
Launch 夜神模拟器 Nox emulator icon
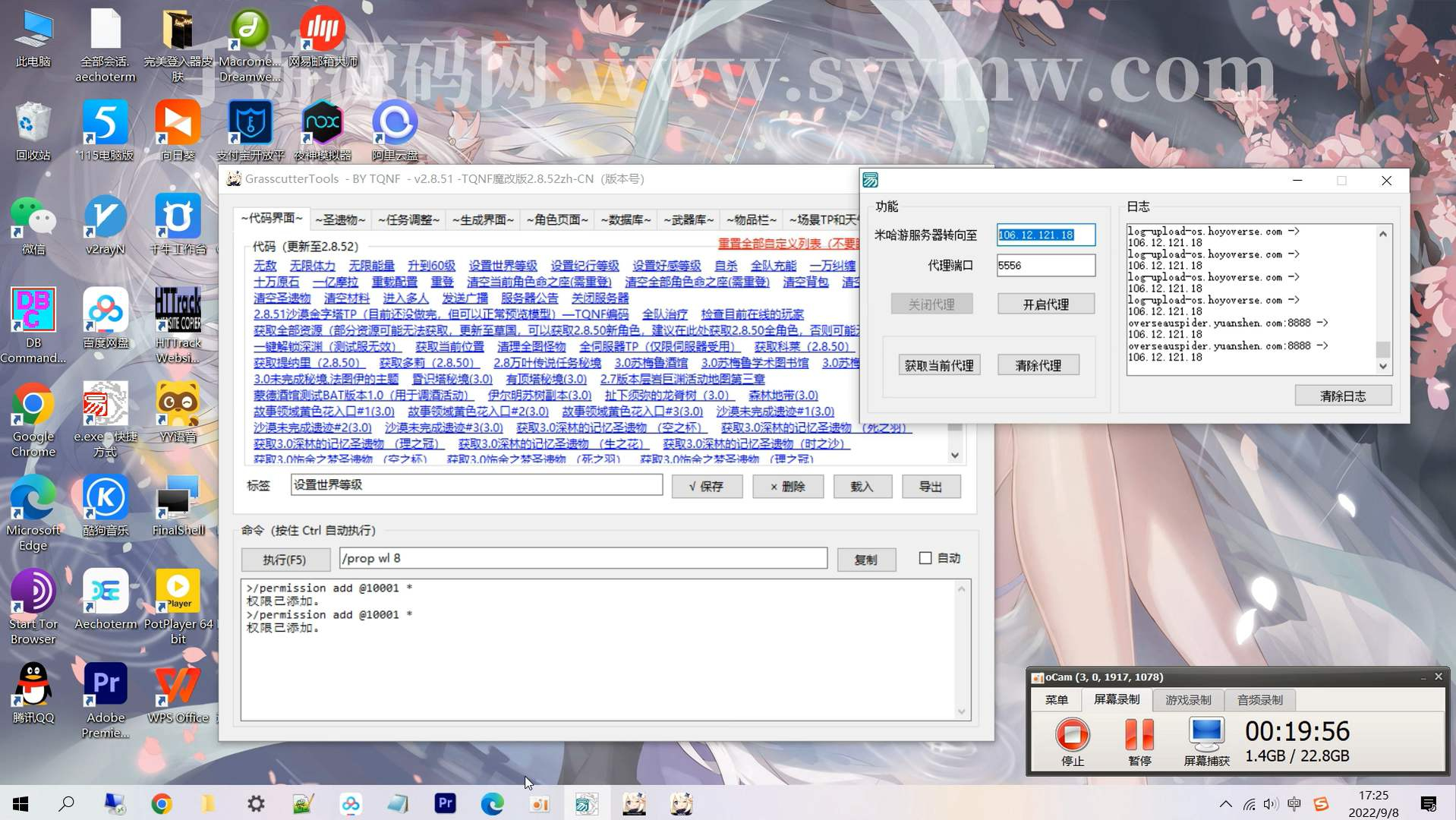pos(323,131)
